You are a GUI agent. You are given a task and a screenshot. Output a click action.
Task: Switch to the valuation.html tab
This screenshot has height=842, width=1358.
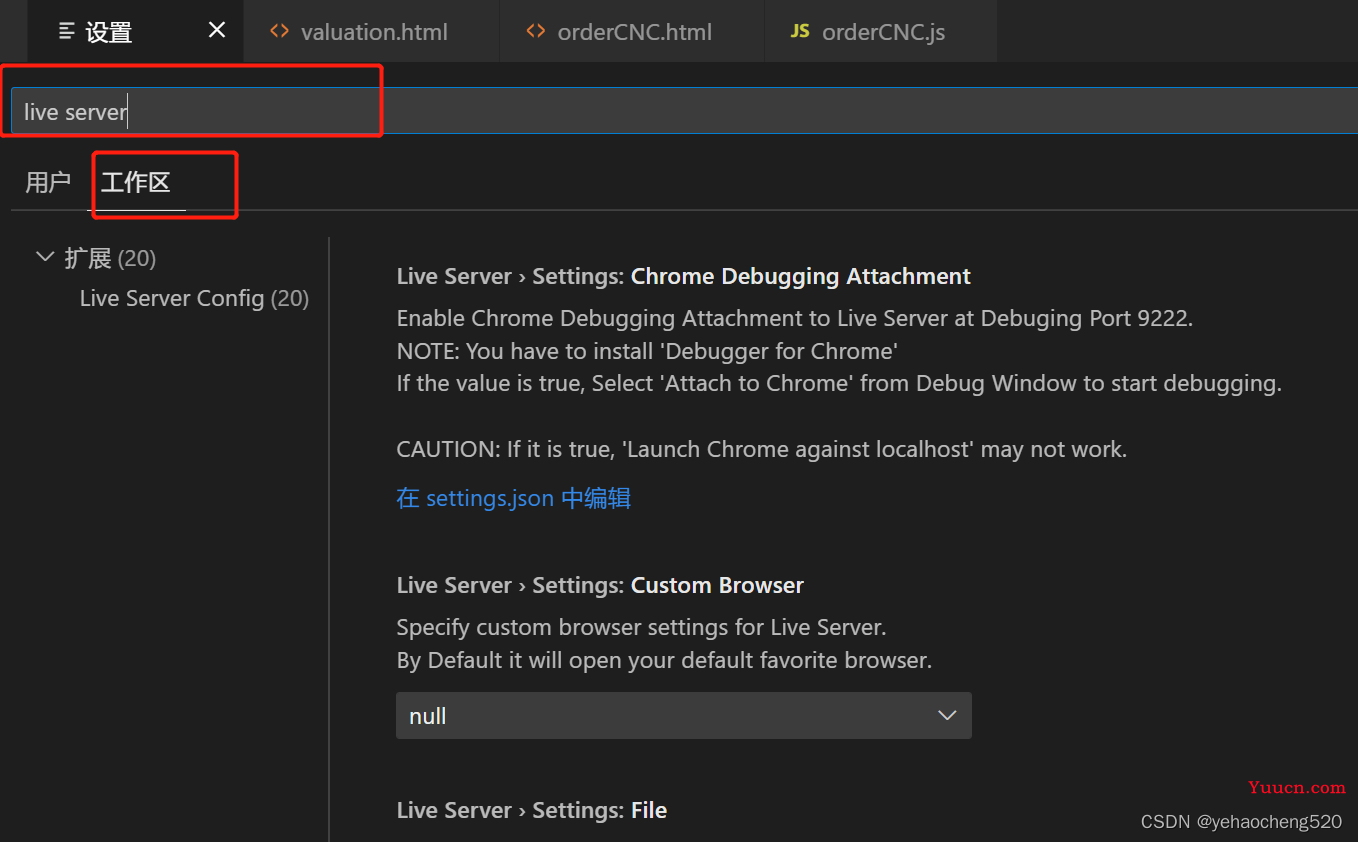(x=371, y=31)
